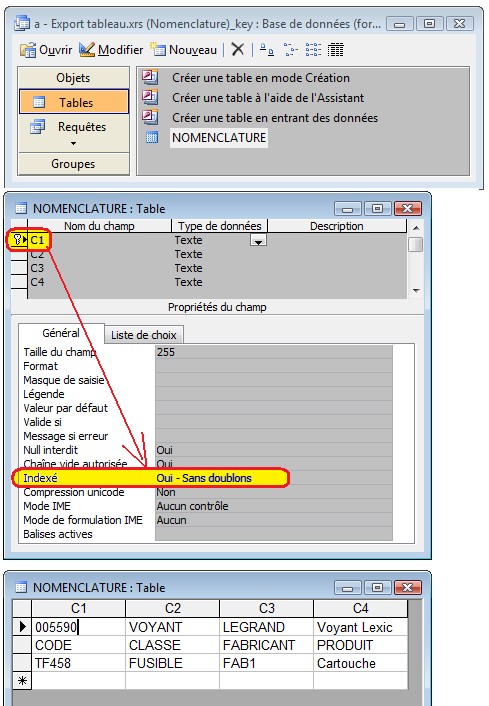Click Indexé value Oui - Sans doublons
The image size is (489, 706).
click(x=204, y=478)
